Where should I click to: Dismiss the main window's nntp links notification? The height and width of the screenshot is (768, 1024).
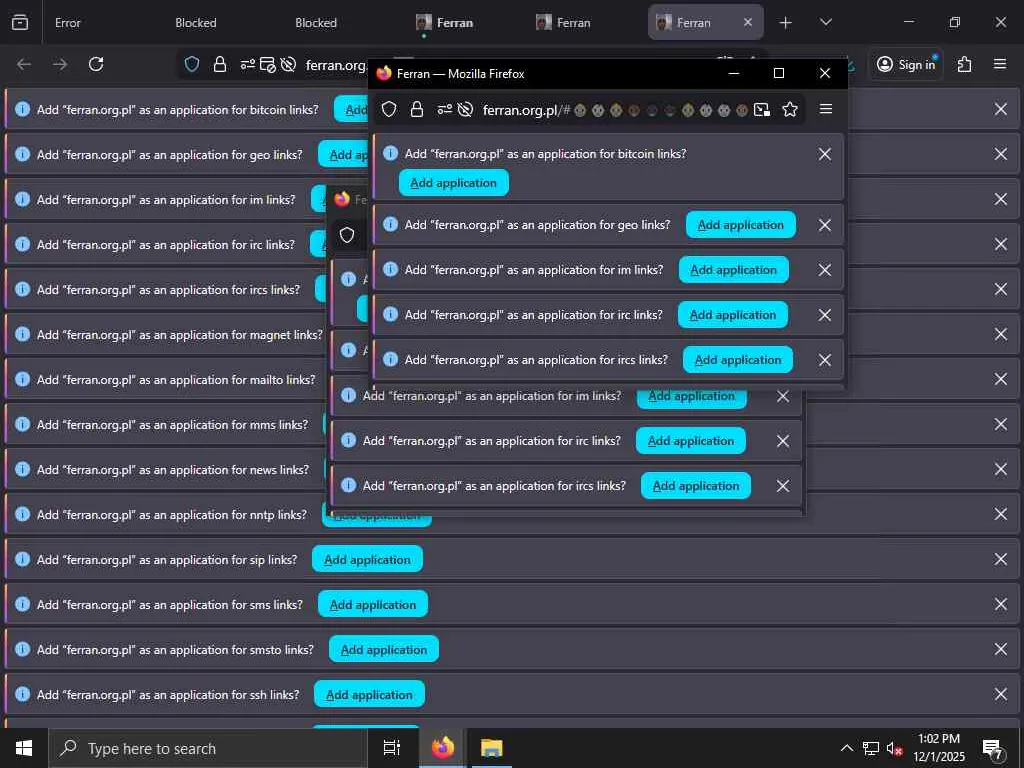coord(1000,515)
